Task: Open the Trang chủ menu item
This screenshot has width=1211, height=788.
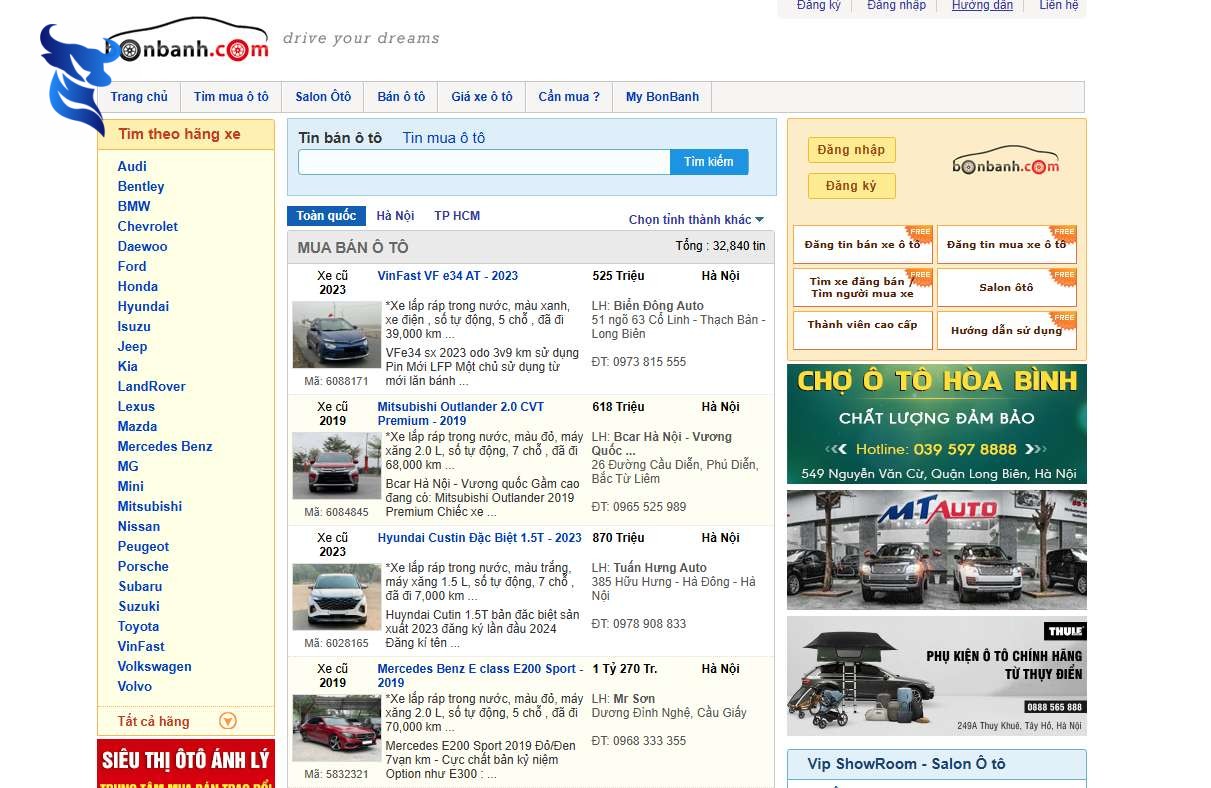Action: [139, 97]
